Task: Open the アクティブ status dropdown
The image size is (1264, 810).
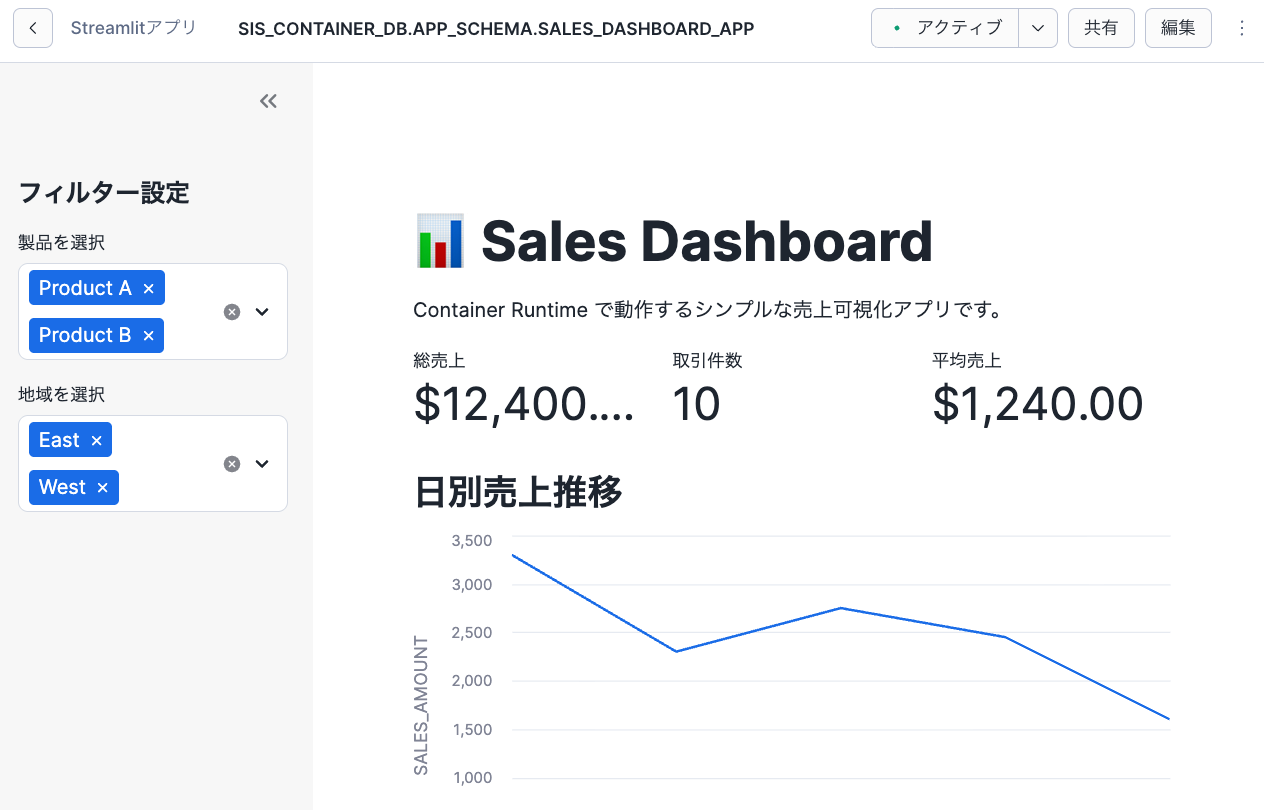Action: point(1038,28)
